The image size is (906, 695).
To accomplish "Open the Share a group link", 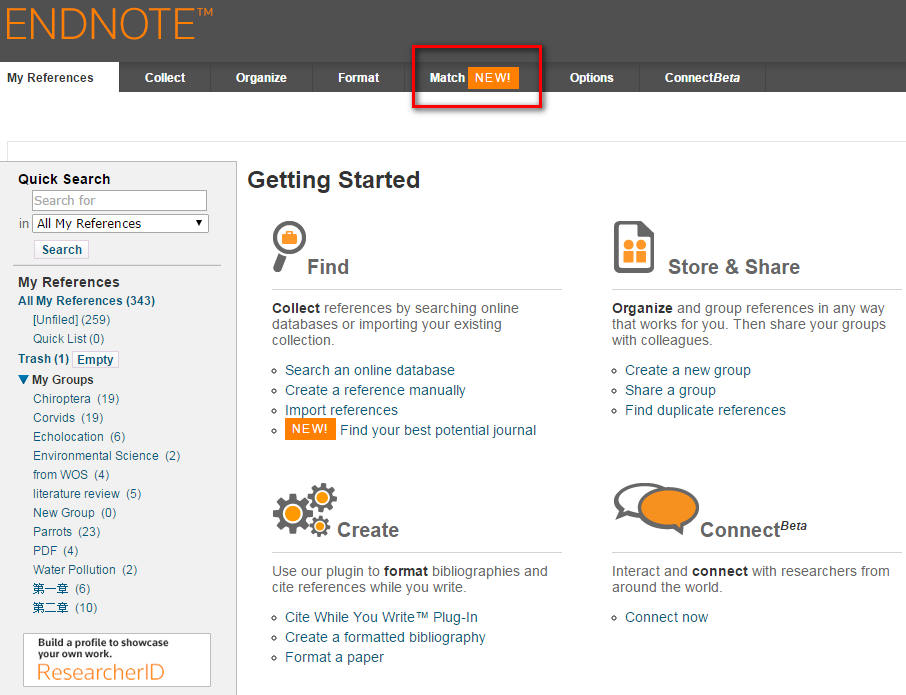I will coord(670,391).
